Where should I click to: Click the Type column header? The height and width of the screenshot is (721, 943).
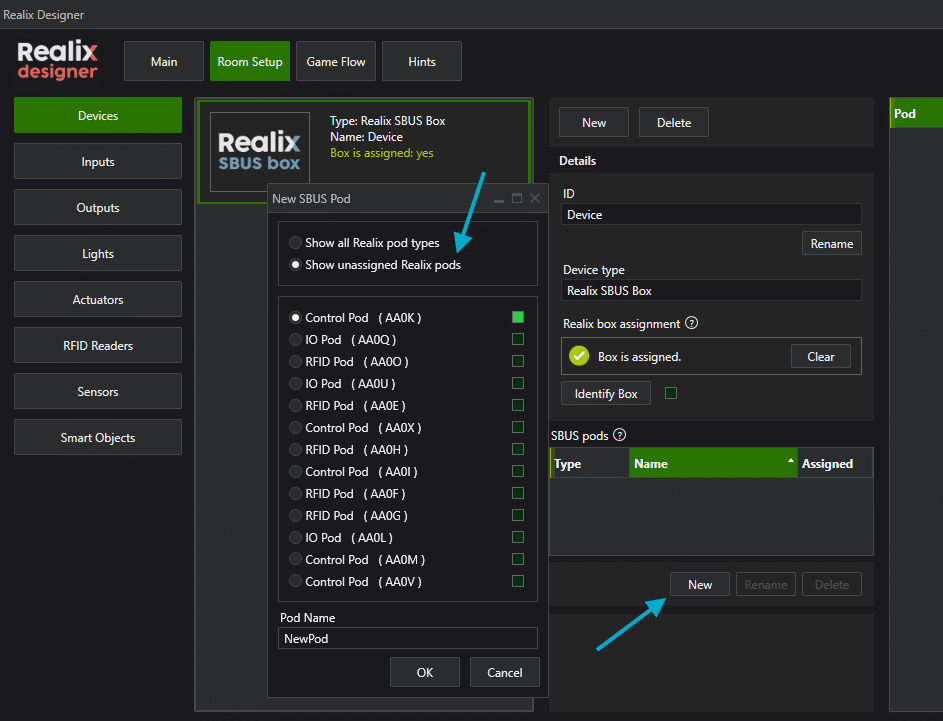pos(589,463)
